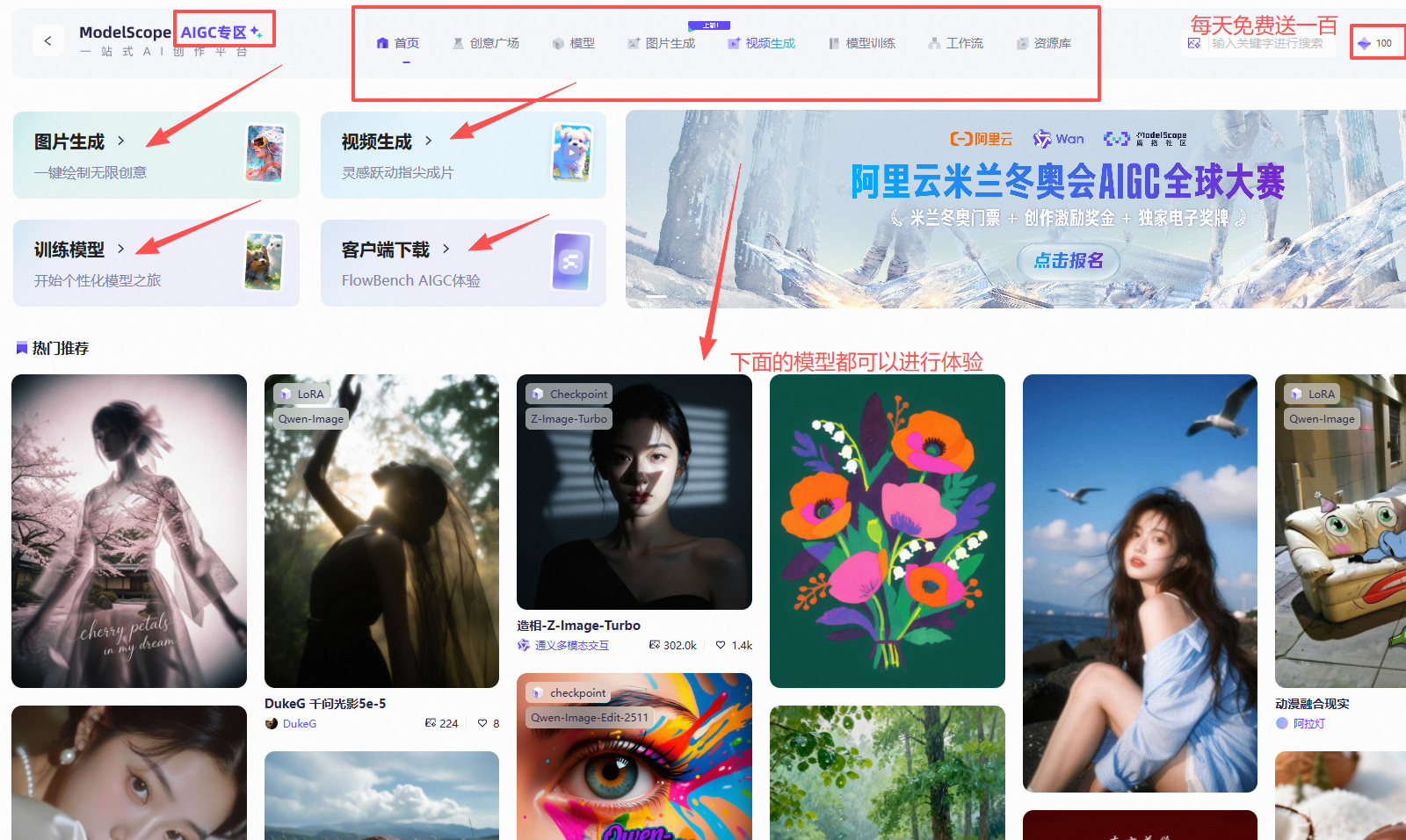Open the DukeG 千问光影5e-5 title

coord(325,704)
